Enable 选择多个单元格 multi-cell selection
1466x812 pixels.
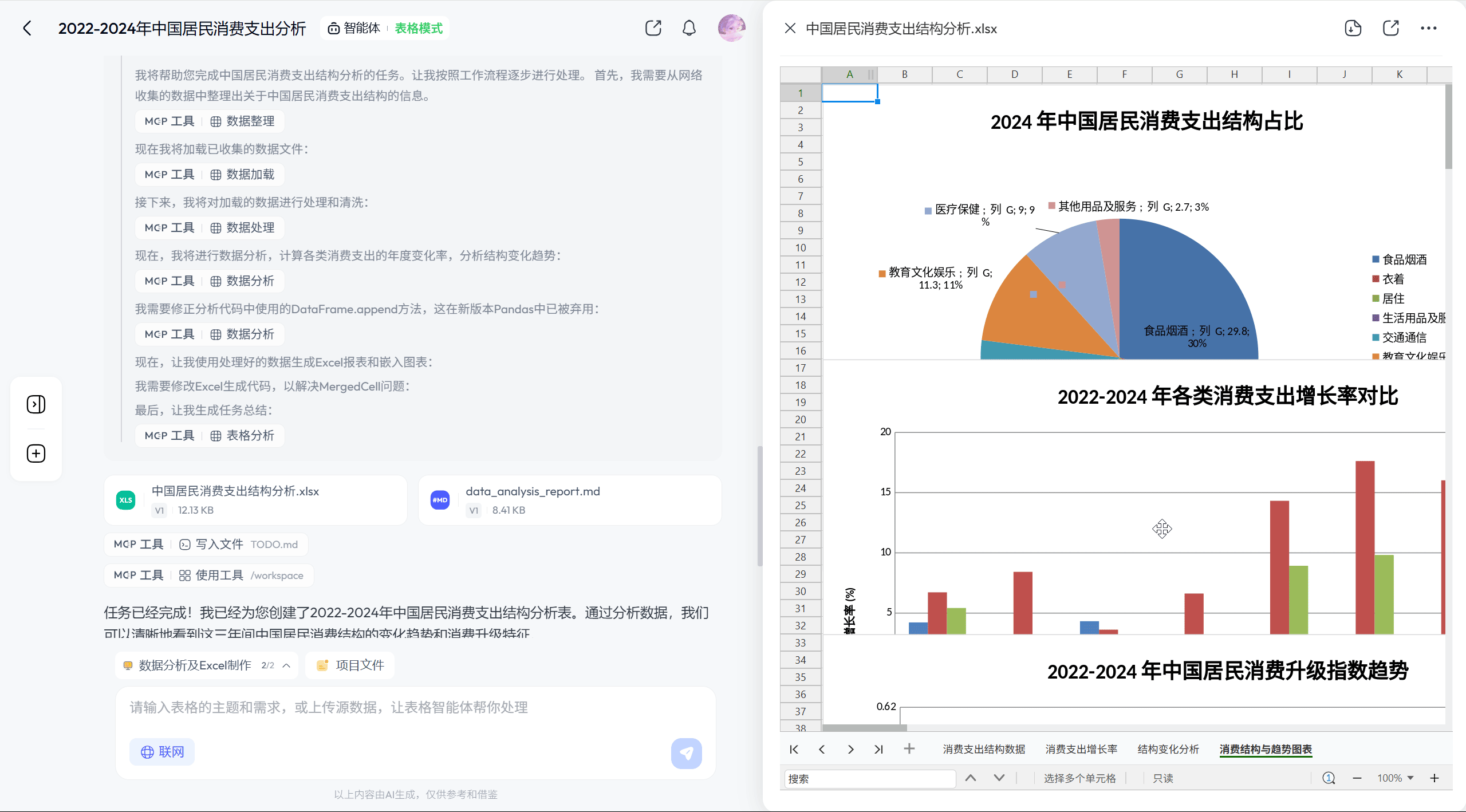click(1080, 778)
